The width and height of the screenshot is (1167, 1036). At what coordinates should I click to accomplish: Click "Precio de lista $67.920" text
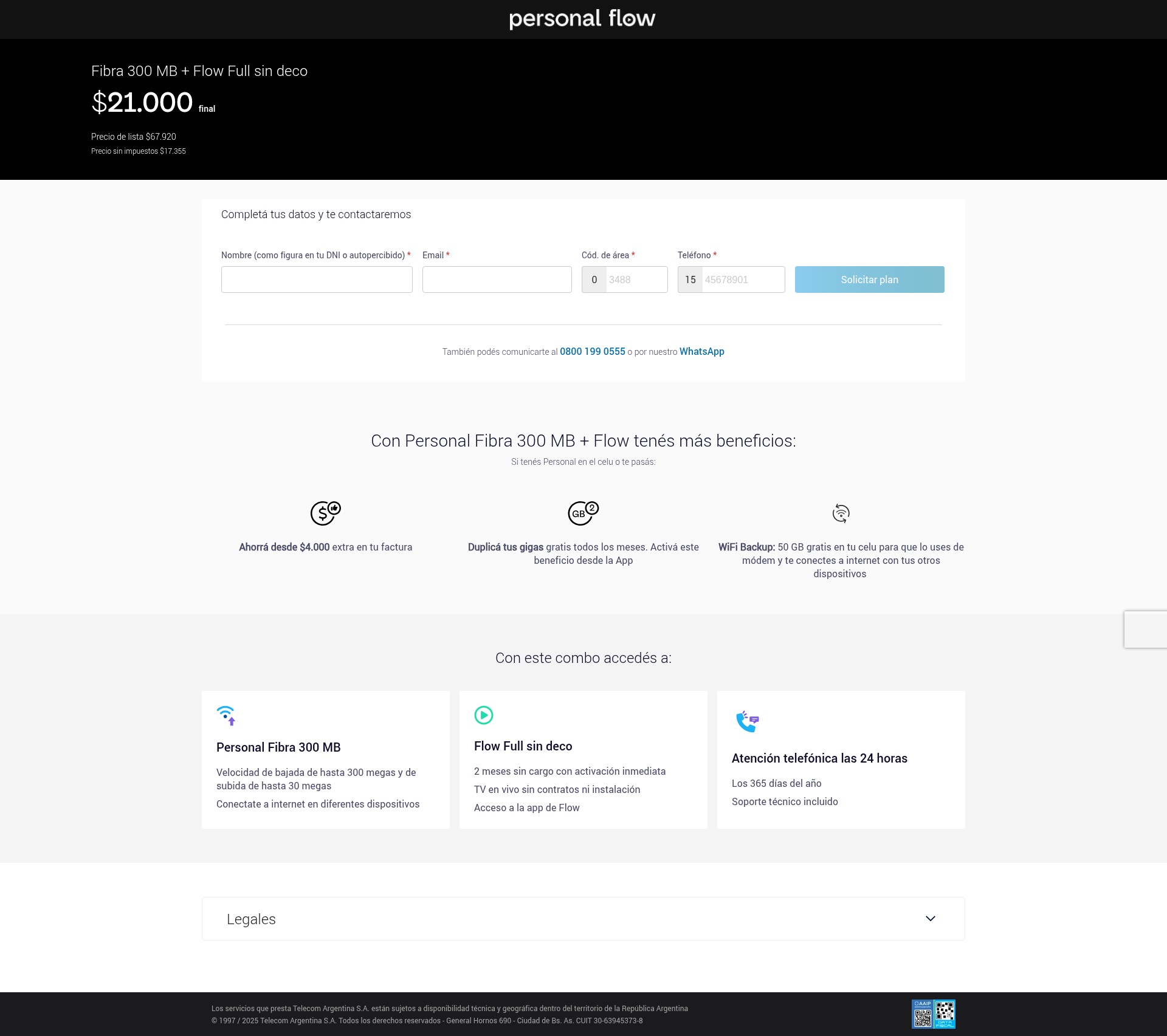tap(134, 137)
